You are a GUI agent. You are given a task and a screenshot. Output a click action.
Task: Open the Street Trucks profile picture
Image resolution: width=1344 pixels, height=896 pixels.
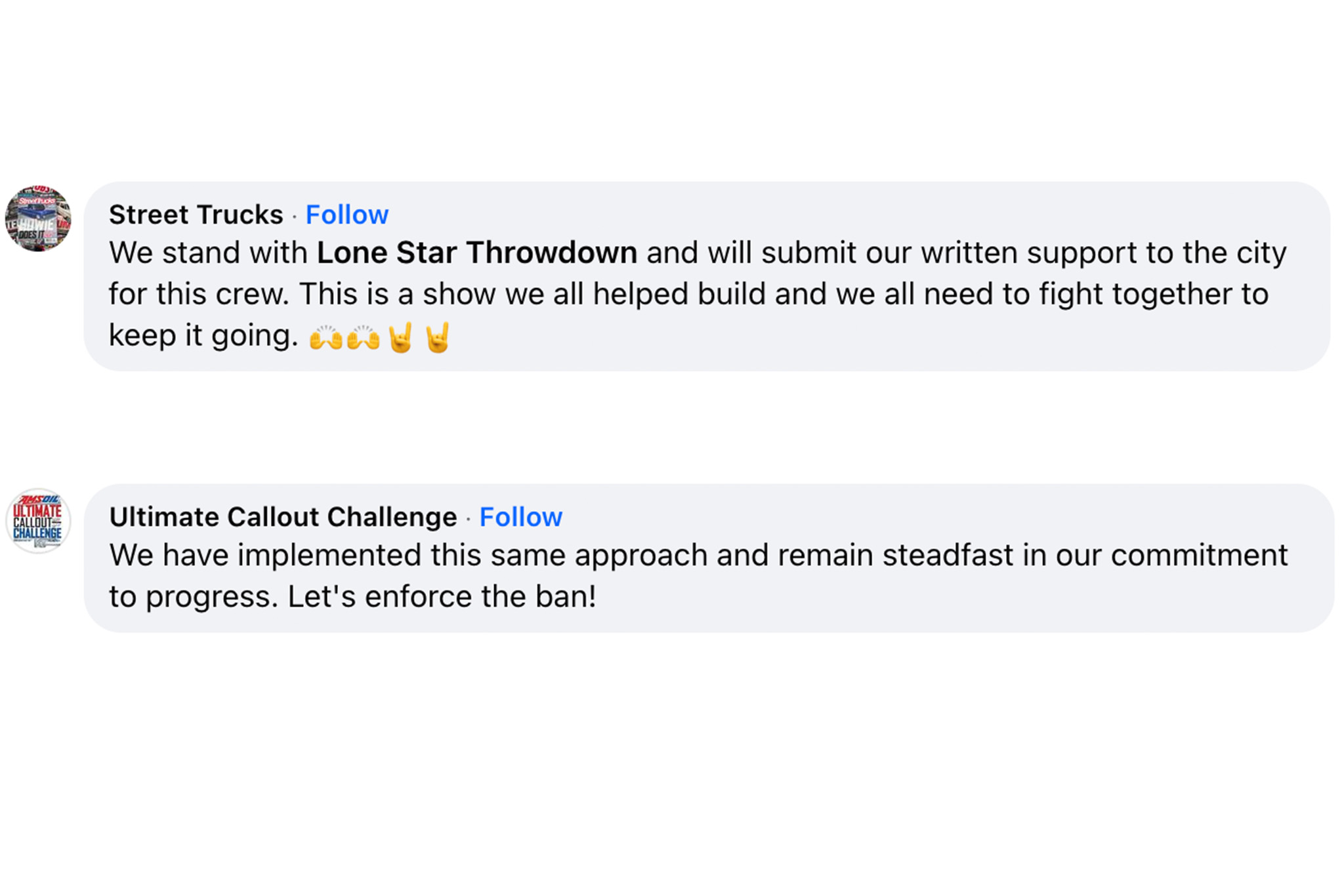click(x=38, y=218)
